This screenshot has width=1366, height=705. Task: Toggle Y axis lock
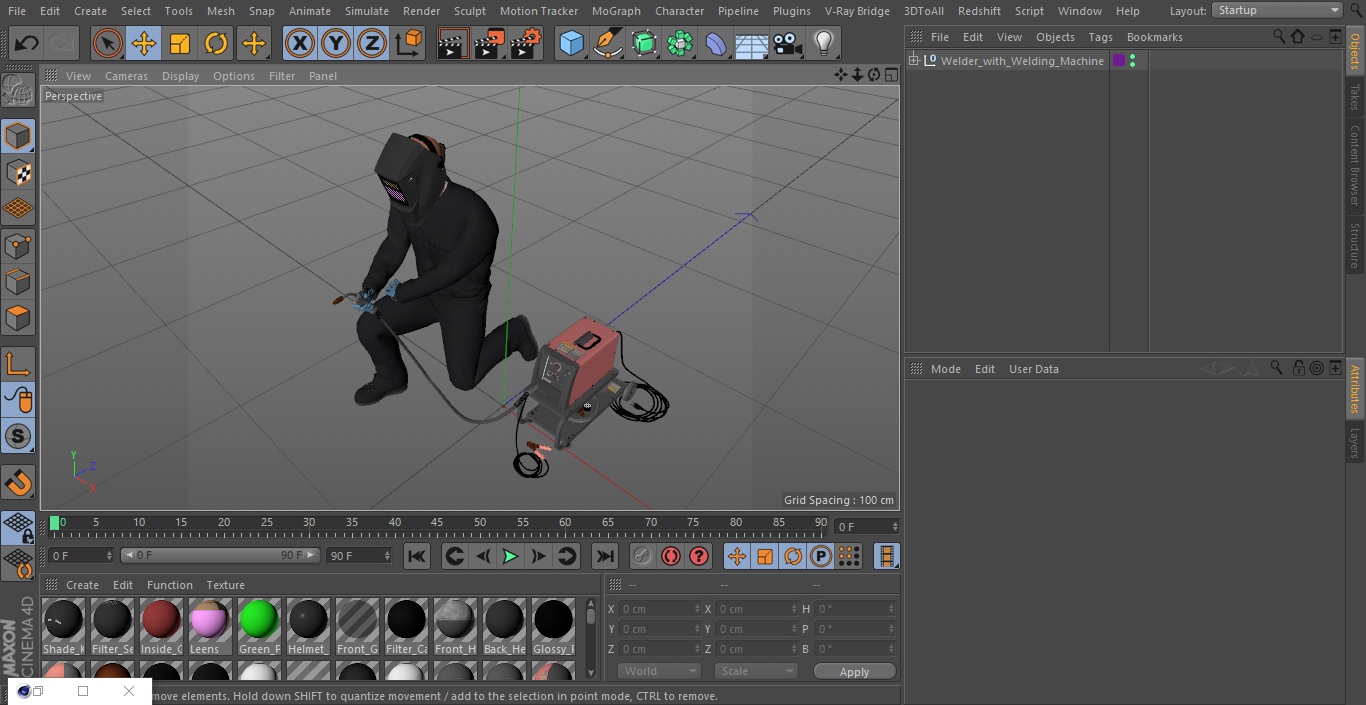335,43
